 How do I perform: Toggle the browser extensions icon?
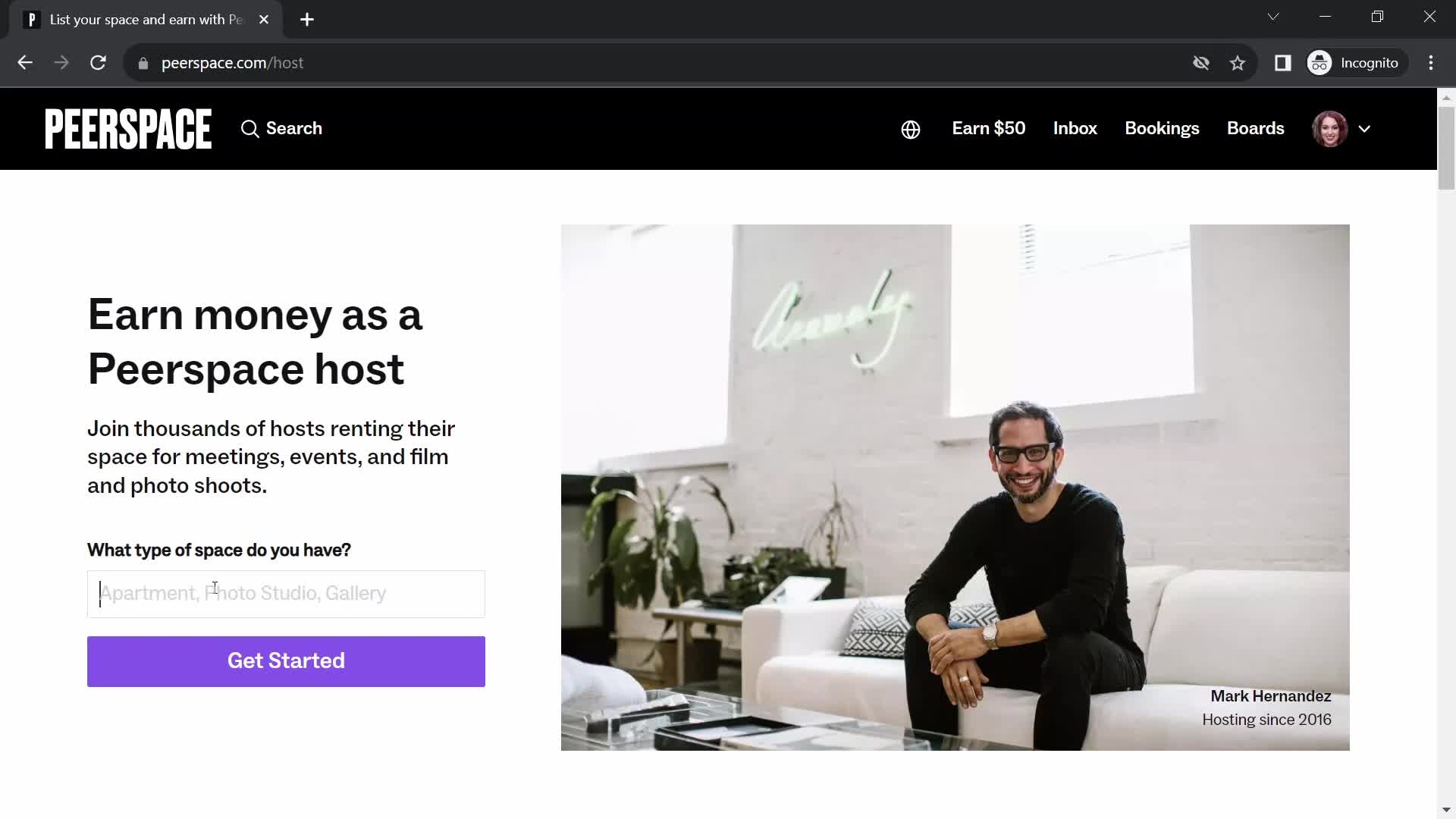1283,63
